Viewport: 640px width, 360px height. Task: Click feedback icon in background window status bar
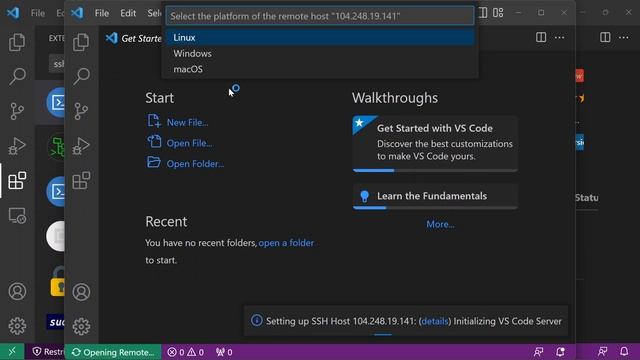602,351
